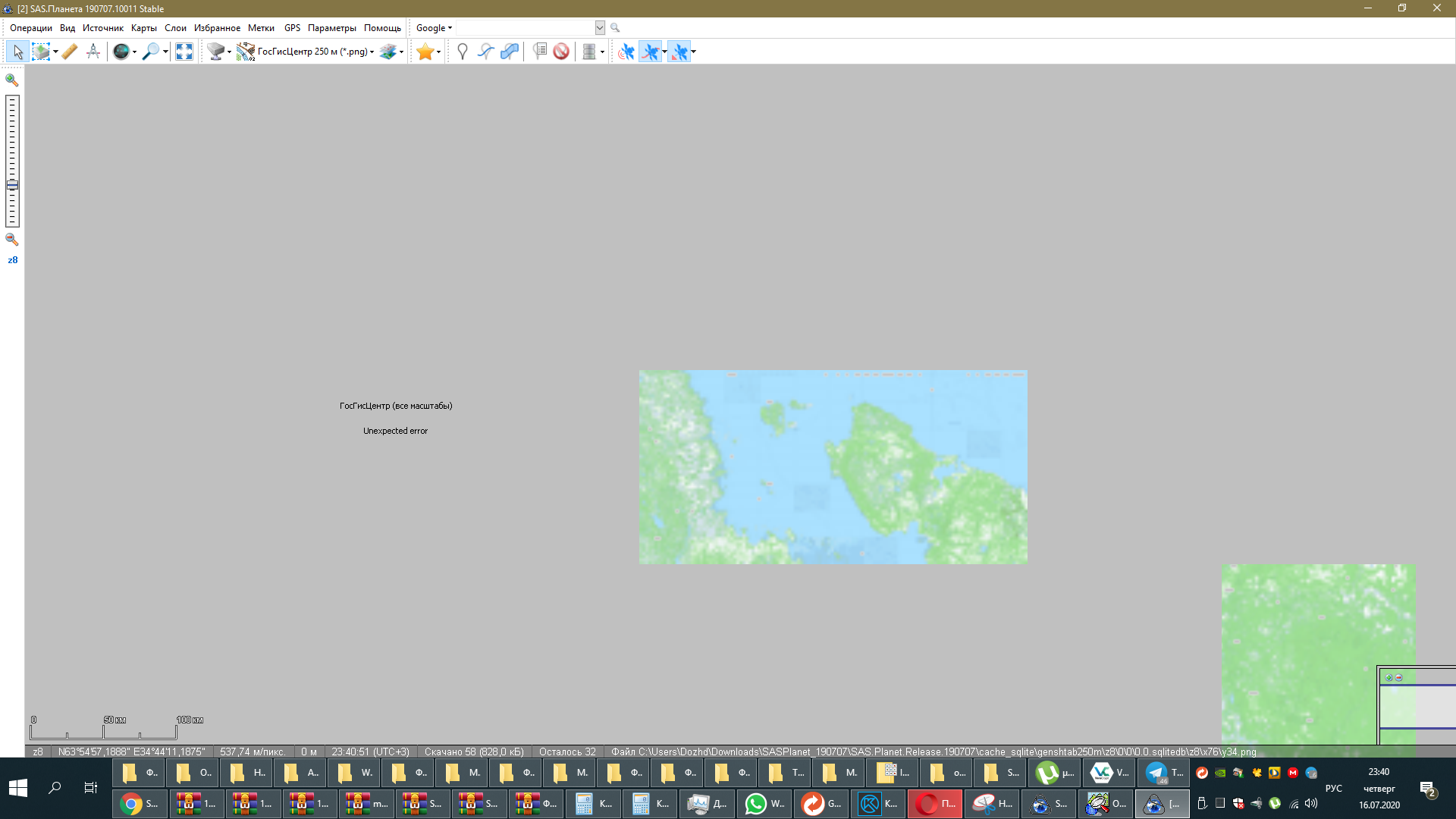
Task: Open the Карты menu
Action: (x=143, y=28)
